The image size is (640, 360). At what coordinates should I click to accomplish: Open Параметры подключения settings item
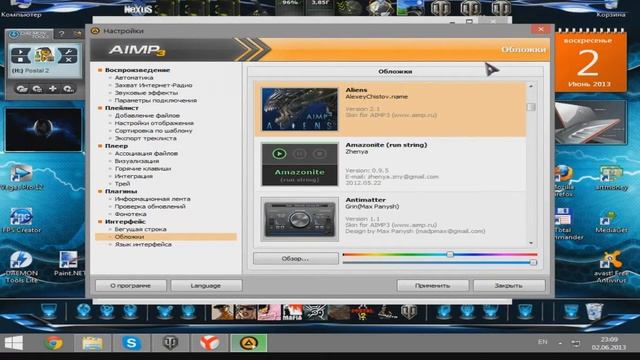(156, 100)
